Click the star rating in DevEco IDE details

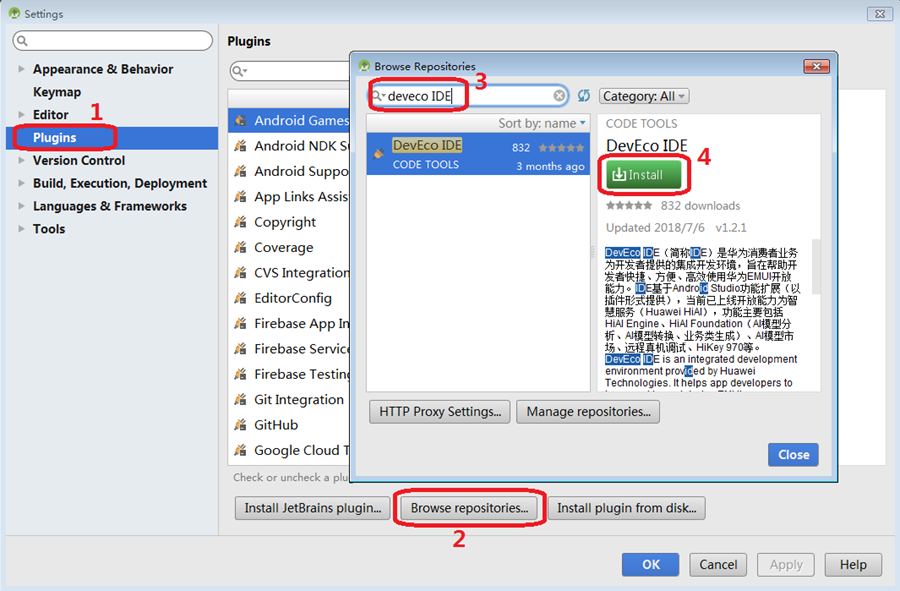[x=629, y=205]
